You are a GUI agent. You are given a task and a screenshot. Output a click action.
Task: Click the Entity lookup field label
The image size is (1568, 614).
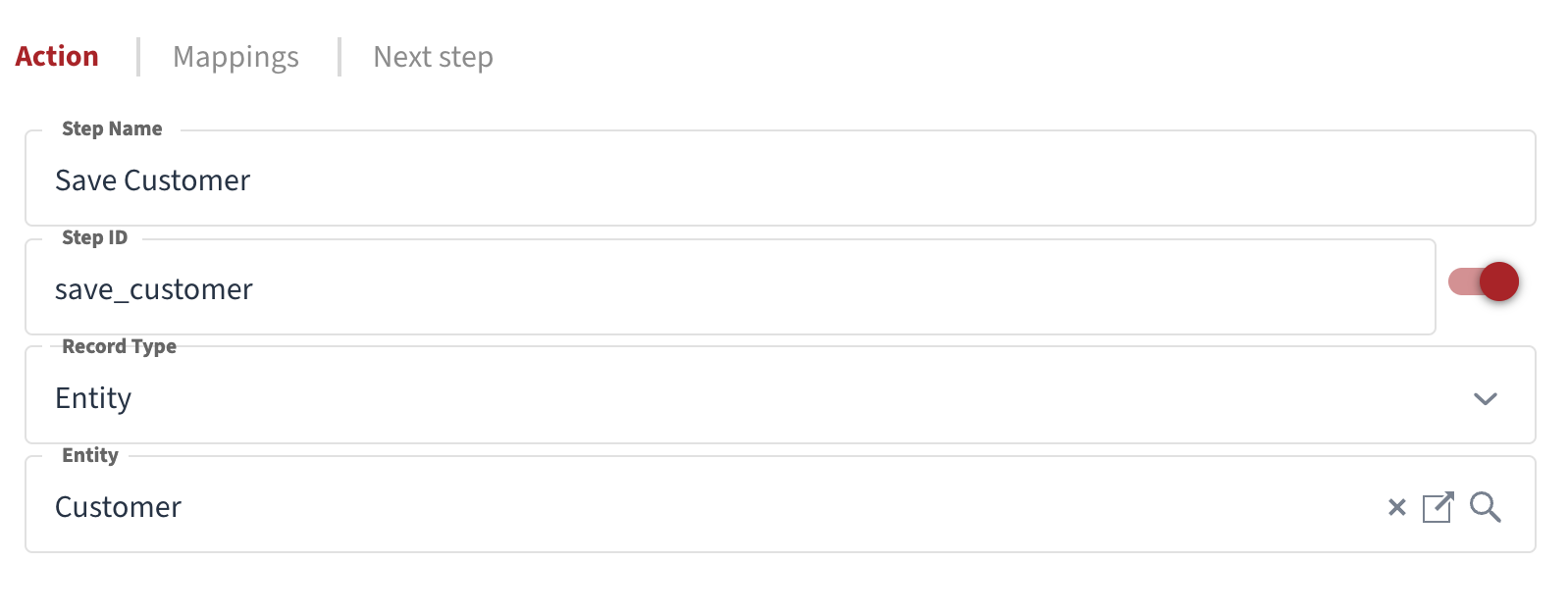tap(89, 455)
